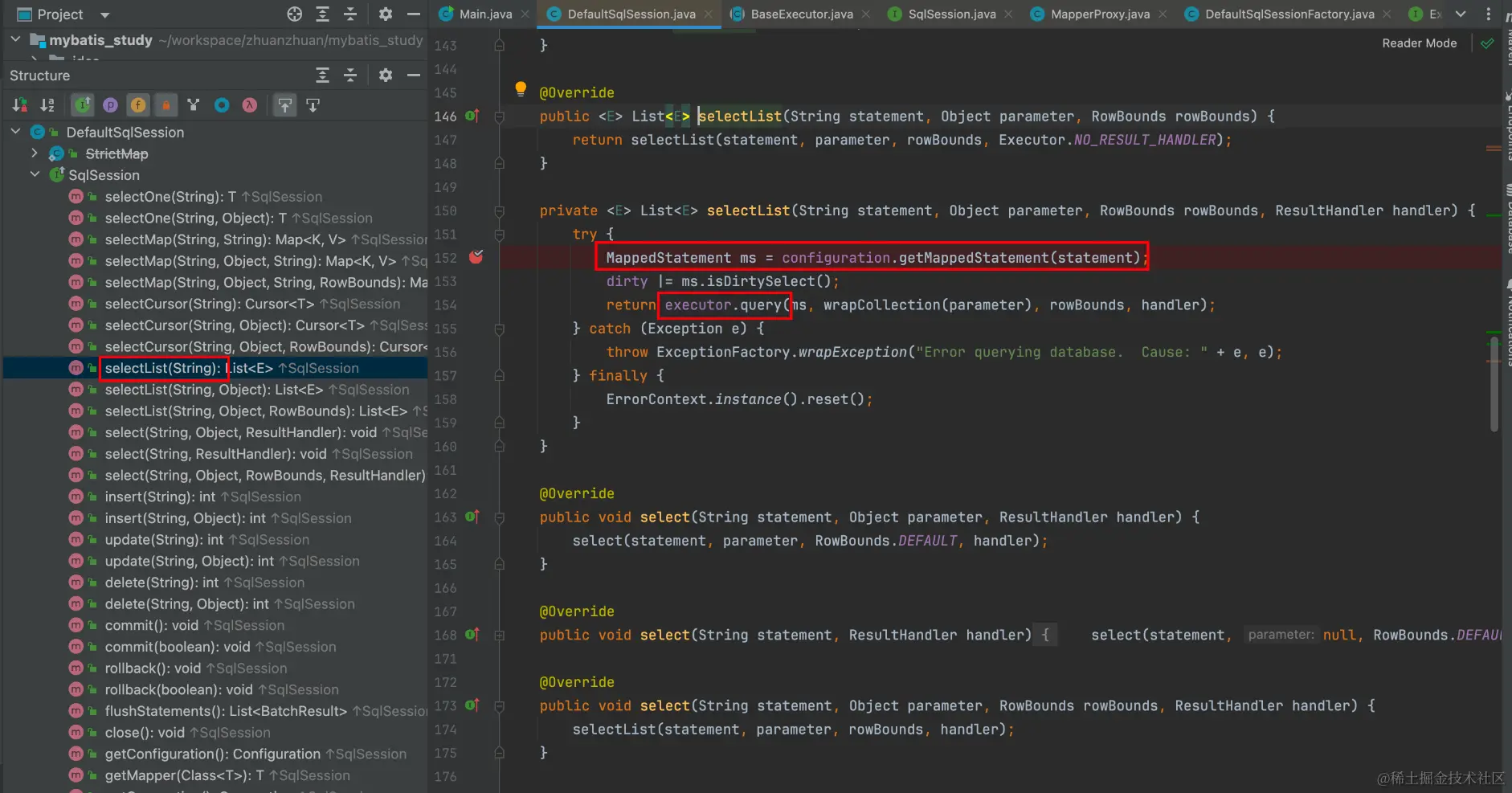
Task: Open the Structure panel settings gear
Action: 386,76
